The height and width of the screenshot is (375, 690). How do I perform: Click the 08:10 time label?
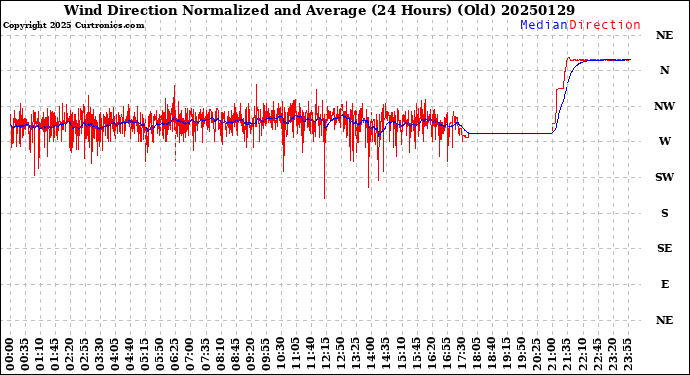pos(220,355)
